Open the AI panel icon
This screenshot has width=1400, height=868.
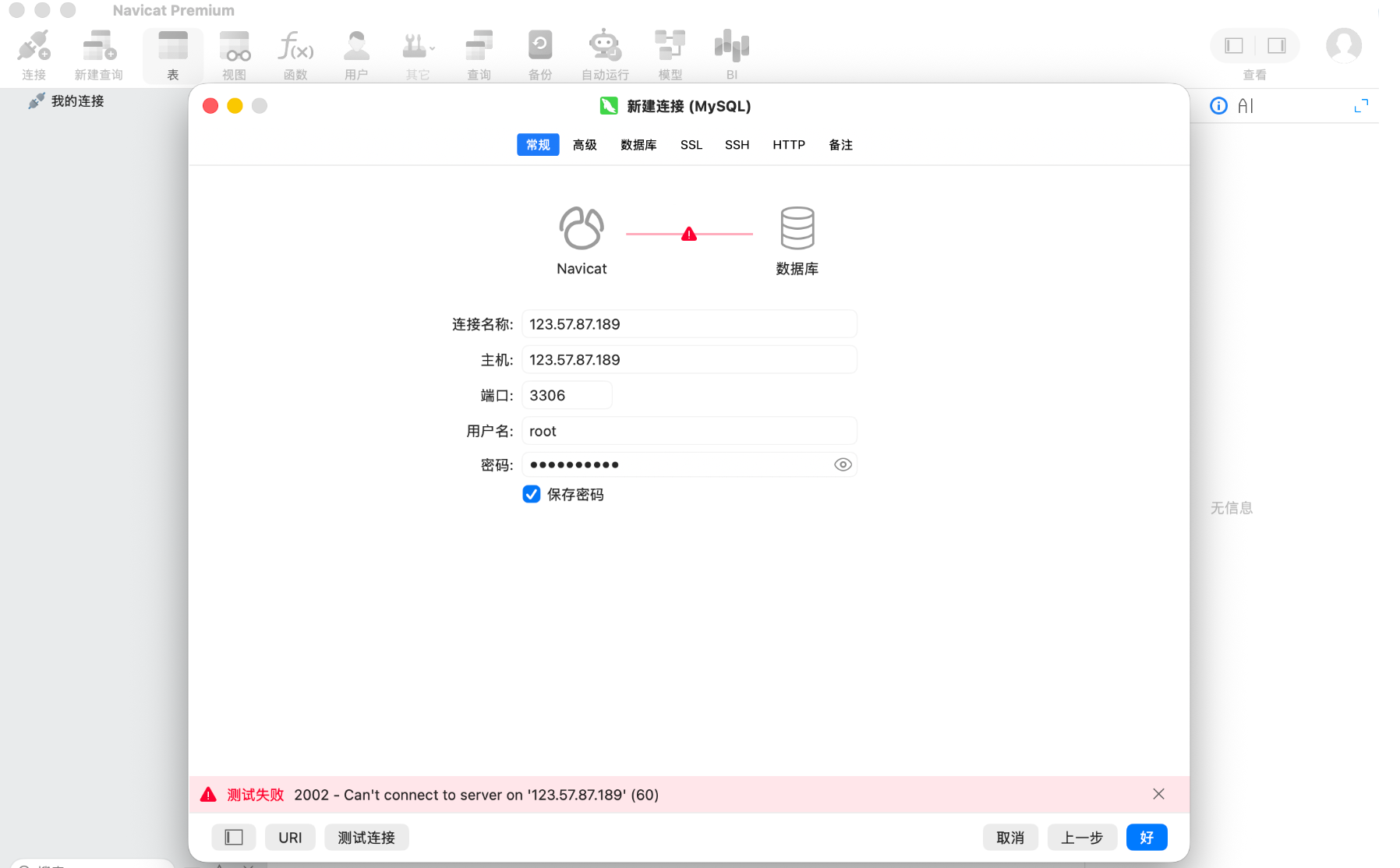tap(1246, 106)
